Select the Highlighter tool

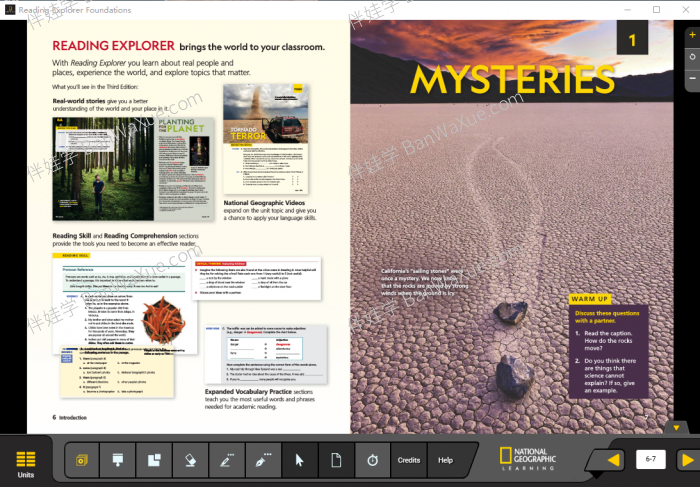(227, 460)
